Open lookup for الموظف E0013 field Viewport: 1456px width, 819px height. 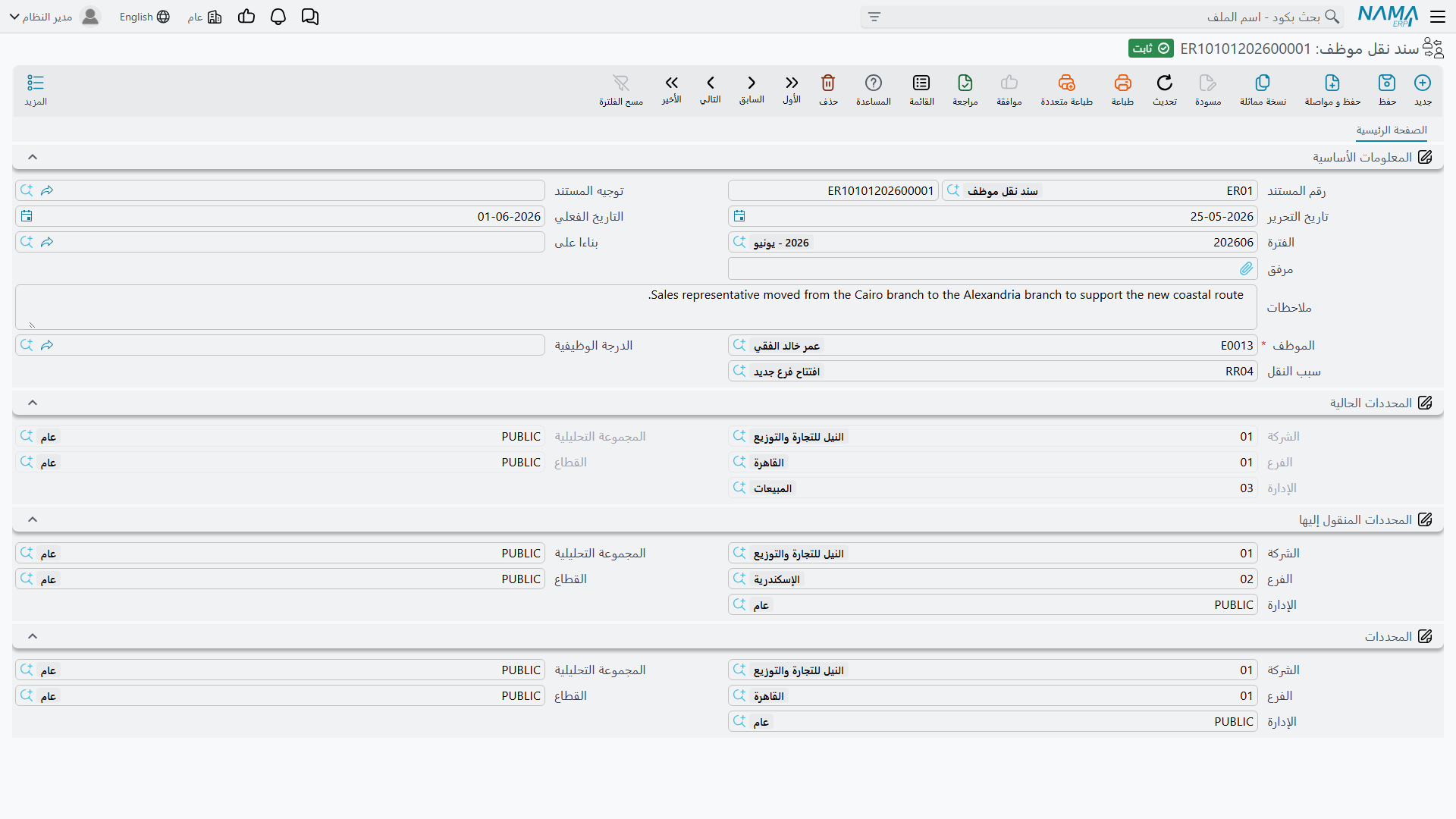click(739, 346)
